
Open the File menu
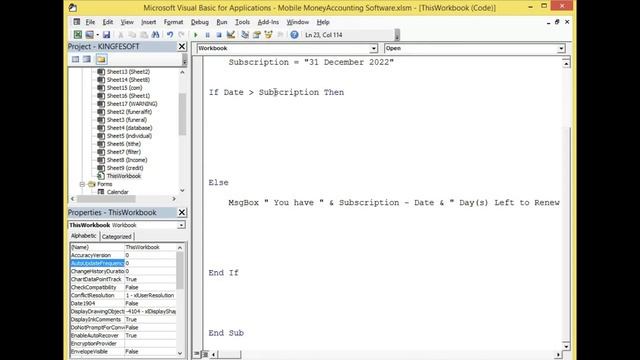coord(90,22)
